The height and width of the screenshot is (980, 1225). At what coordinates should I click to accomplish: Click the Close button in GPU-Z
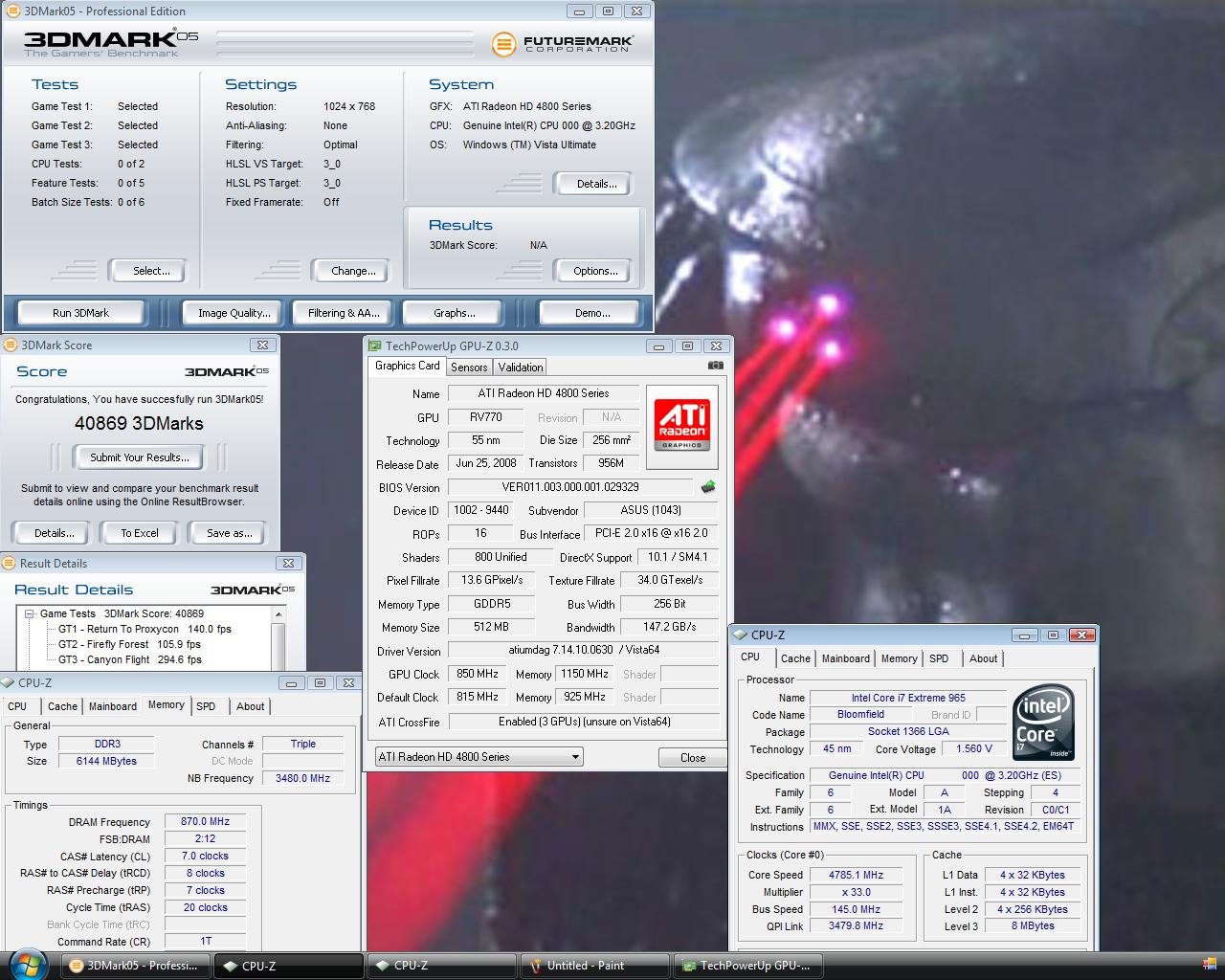(x=693, y=757)
